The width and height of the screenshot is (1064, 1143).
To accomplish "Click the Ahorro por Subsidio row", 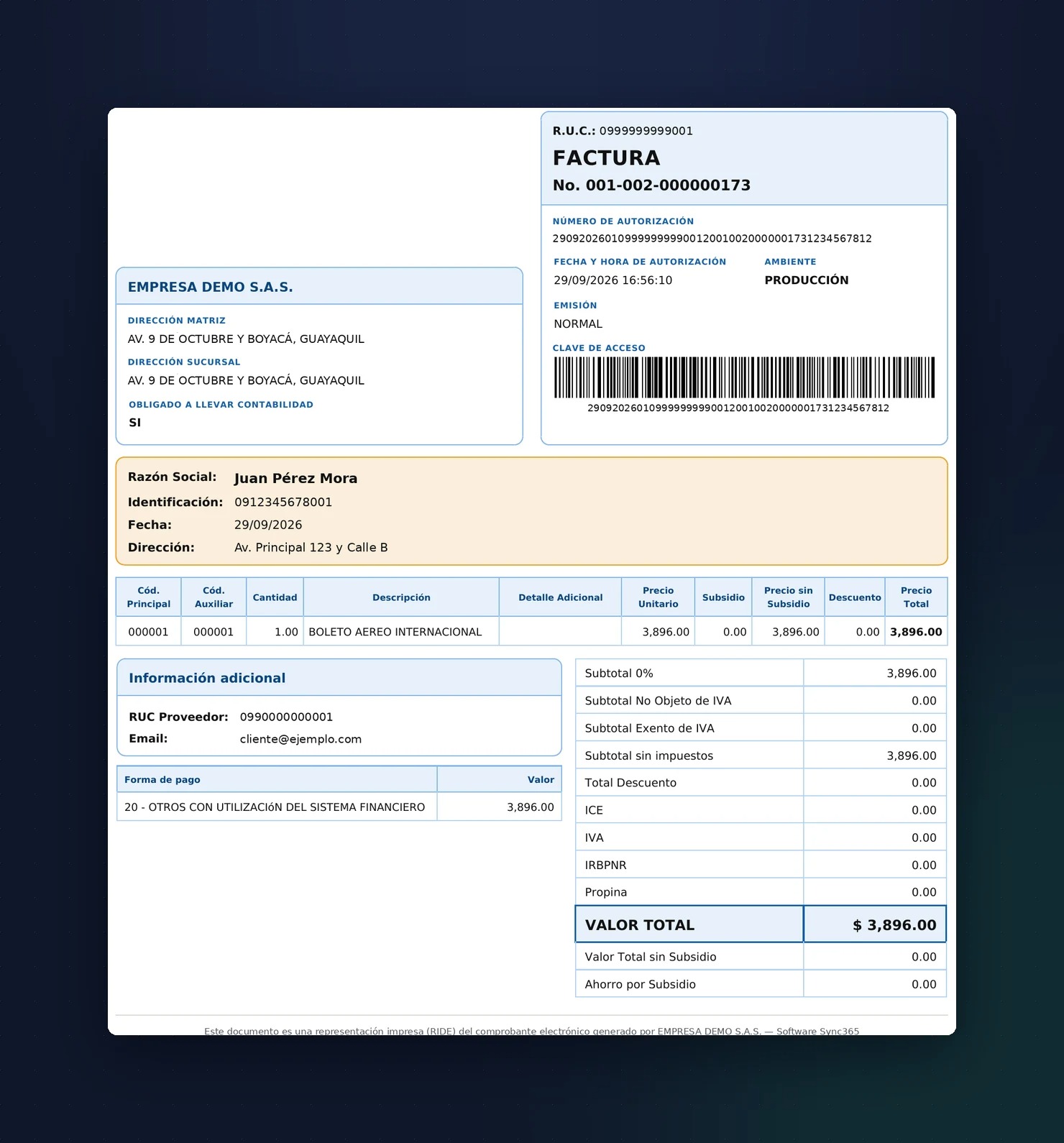I will click(x=761, y=984).
